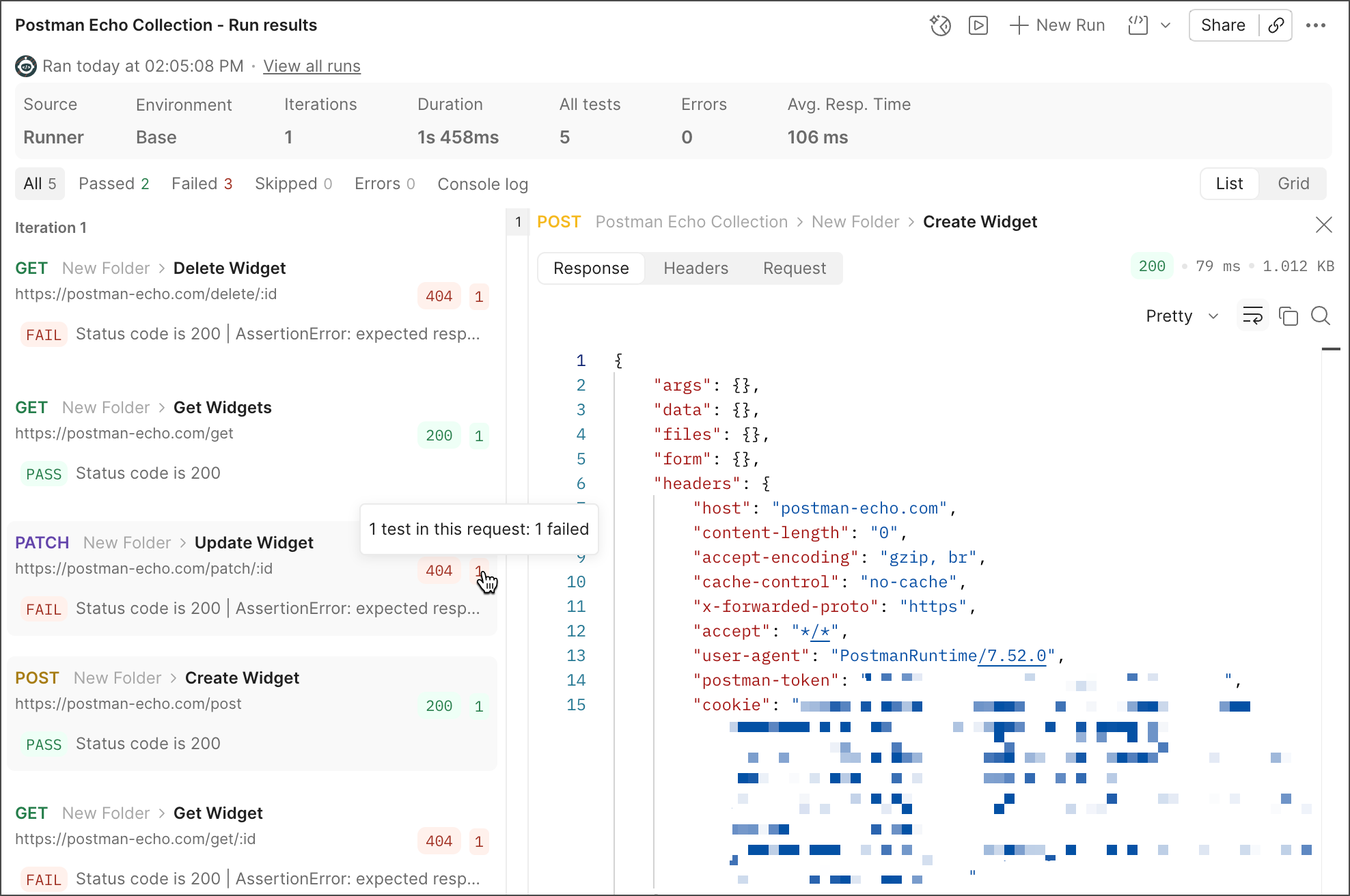
Task: Open the Console log tab
Action: (x=482, y=184)
